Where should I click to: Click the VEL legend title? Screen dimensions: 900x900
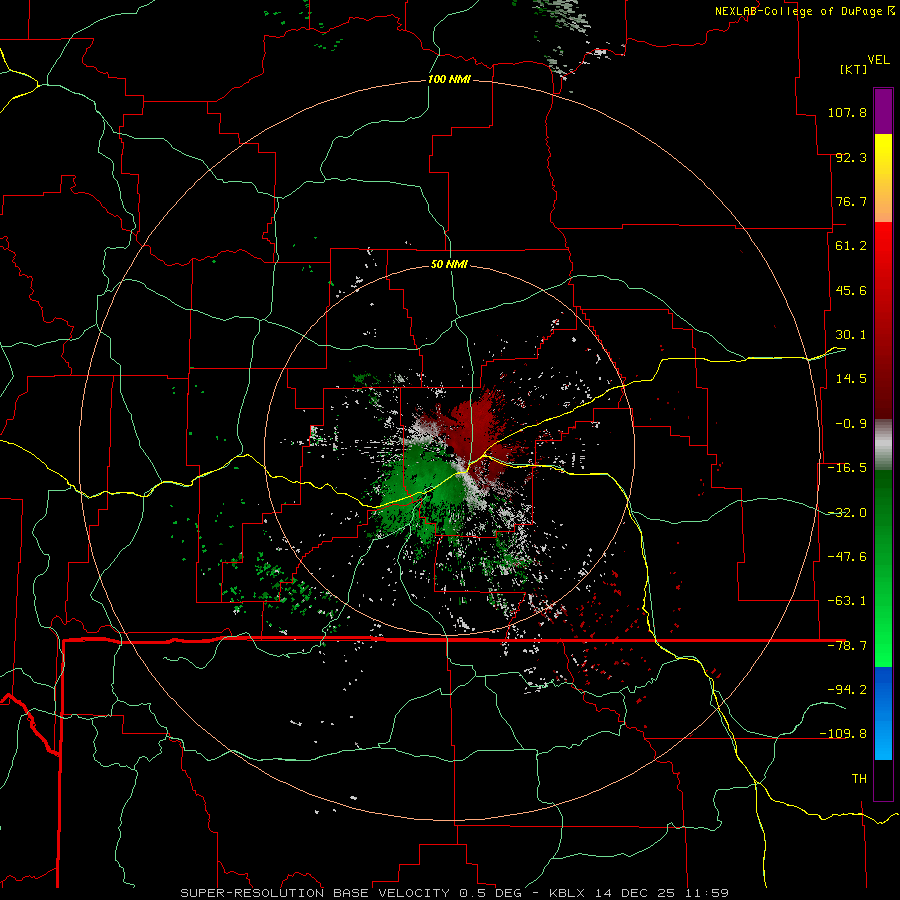click(878, 60)
